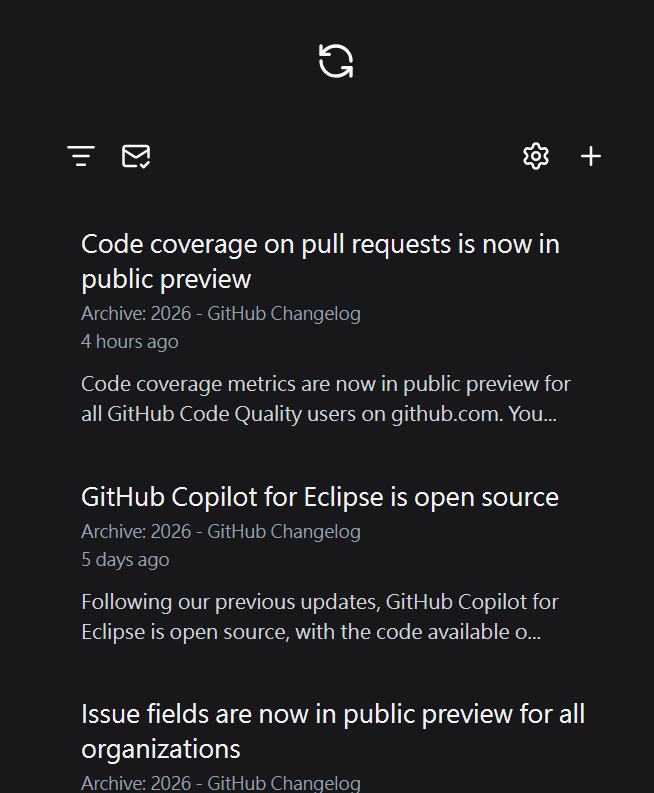
Task: Click empty area between filter and settings icons
Action: (x=336, y=156)
